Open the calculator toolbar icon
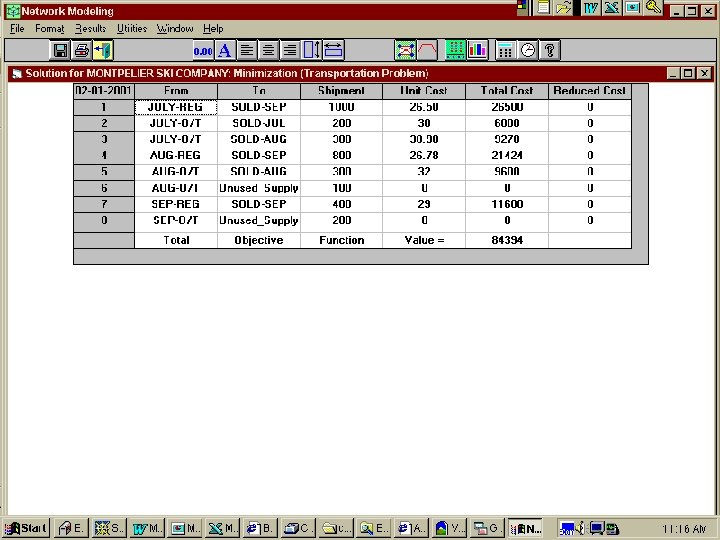Screen dimensions: 720x540 (x=506, y=50)
